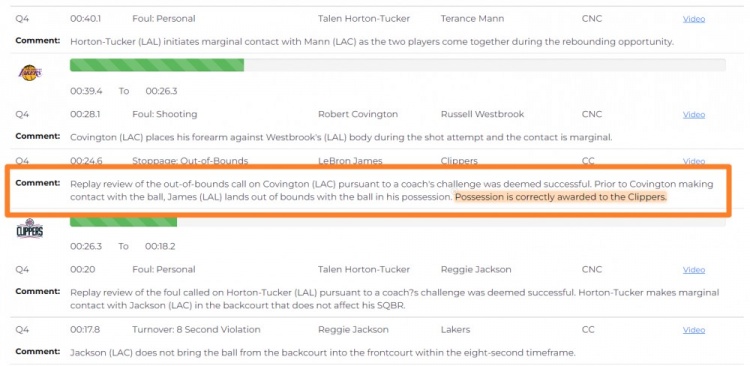
Task: Click the CNC decision at 00:28.1
Action: pos(592,114)
